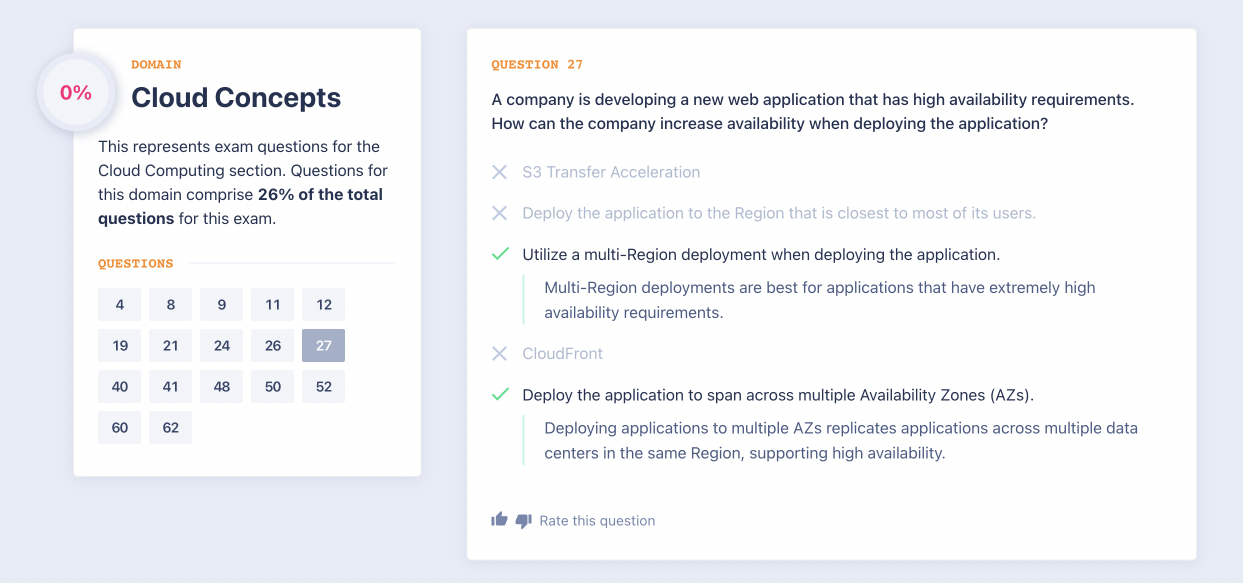The image size is (1243, 583).
Task: Click the thumbs down rating icon
Action: click(x=523, y=521)
